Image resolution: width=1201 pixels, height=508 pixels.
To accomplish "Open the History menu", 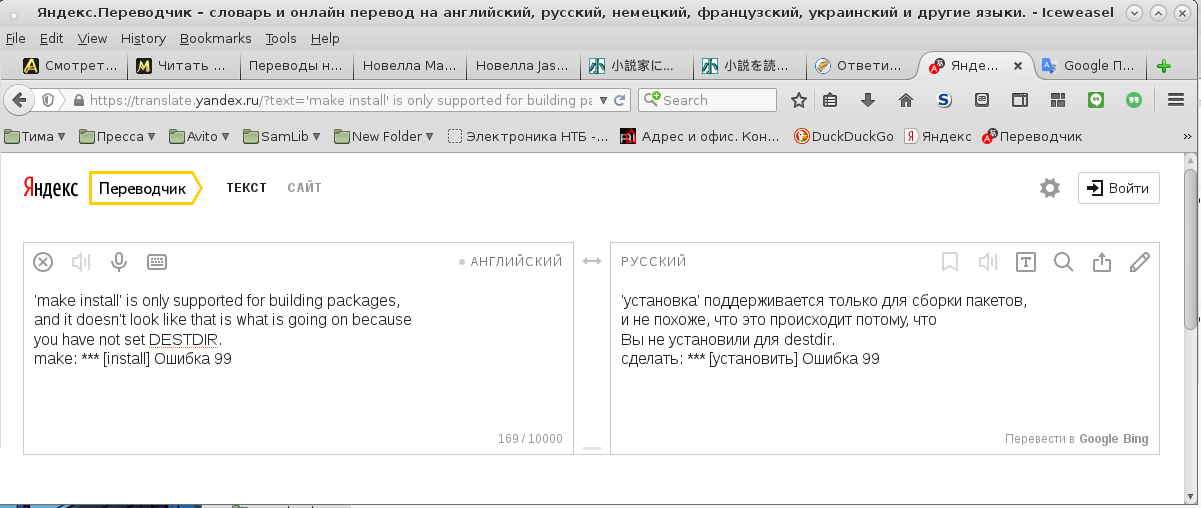I will click(x=143, y=38).
